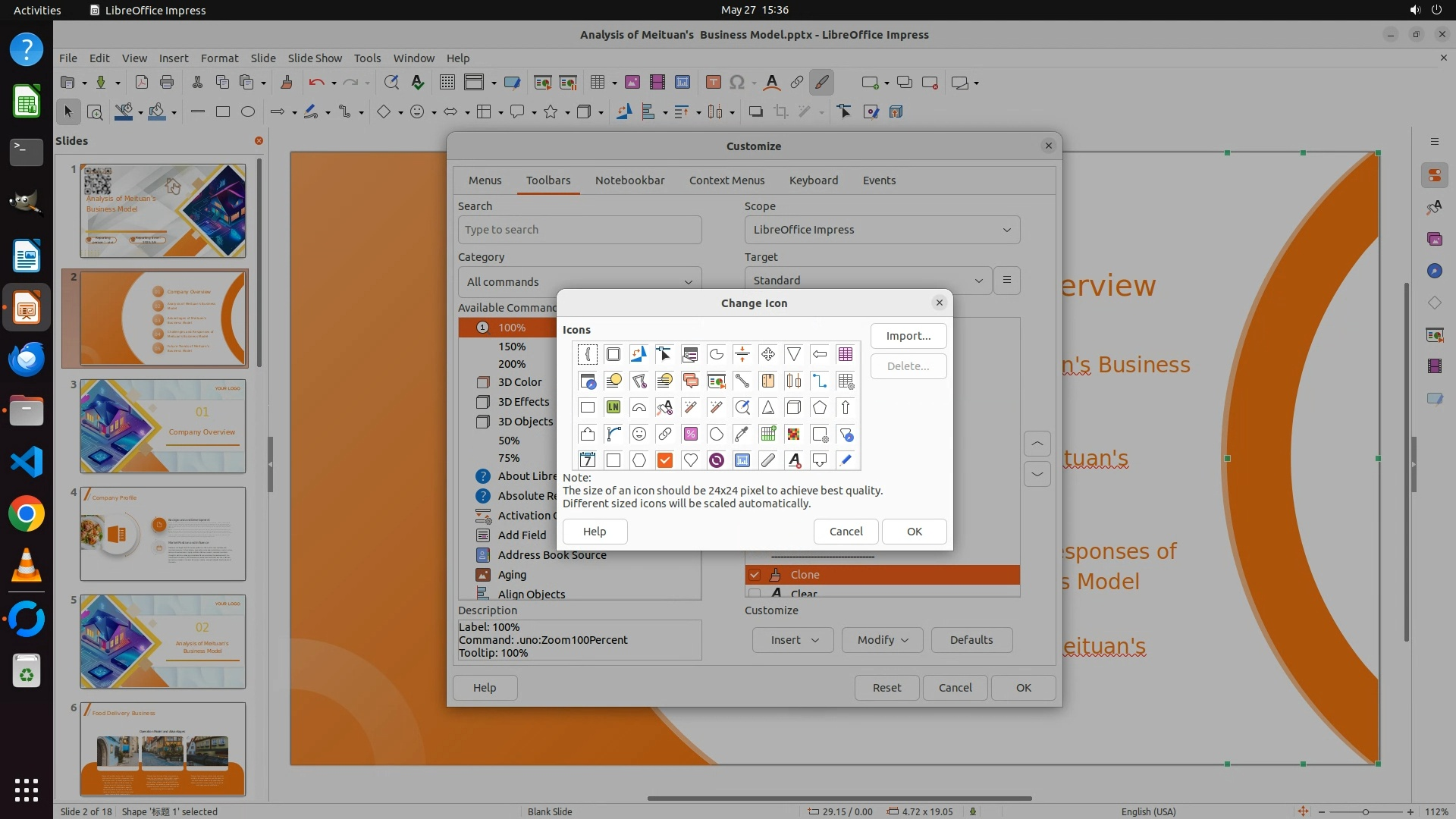Click the Import... button
Viewport: 1456px width, 819px height.
[908, 336]
